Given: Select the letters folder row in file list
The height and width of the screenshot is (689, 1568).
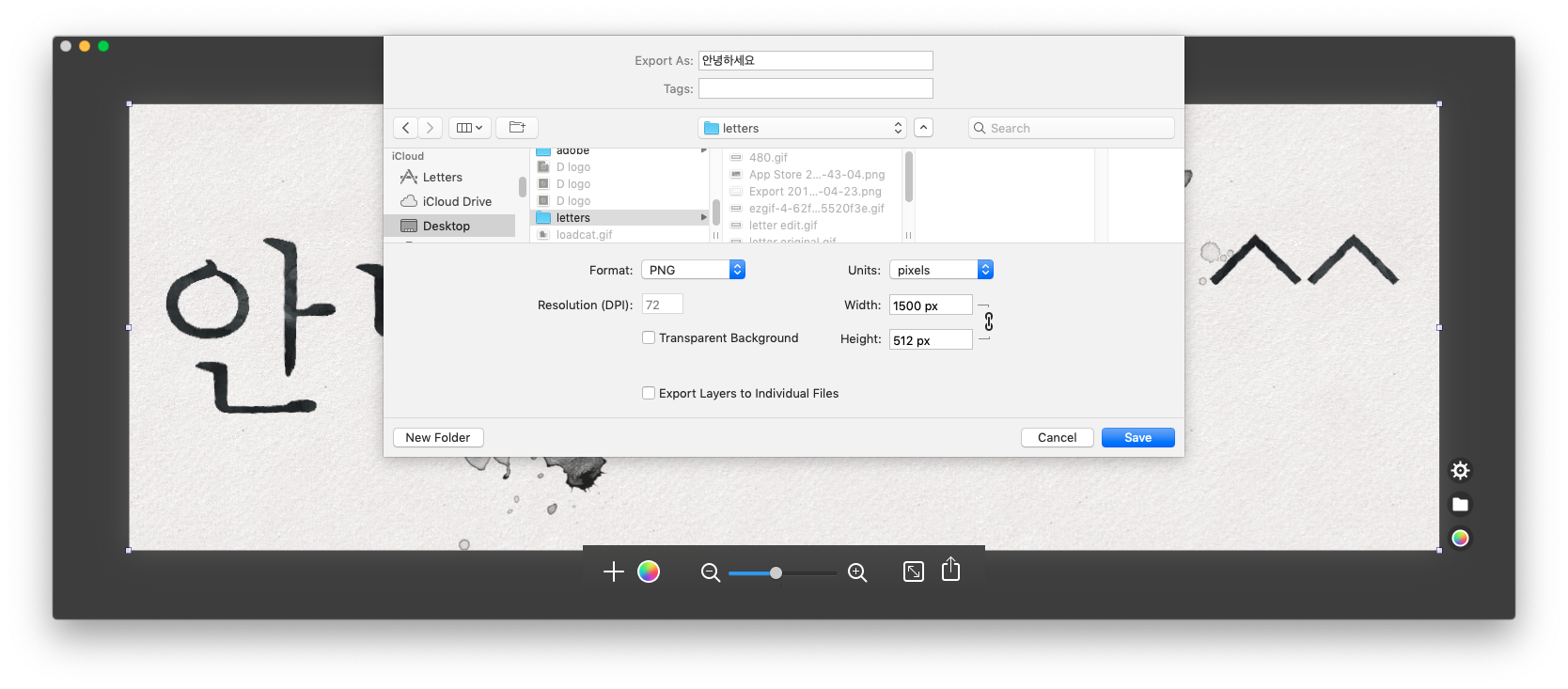Looking at the screenshot, I should pyautogui.click(x=620, y=217).
